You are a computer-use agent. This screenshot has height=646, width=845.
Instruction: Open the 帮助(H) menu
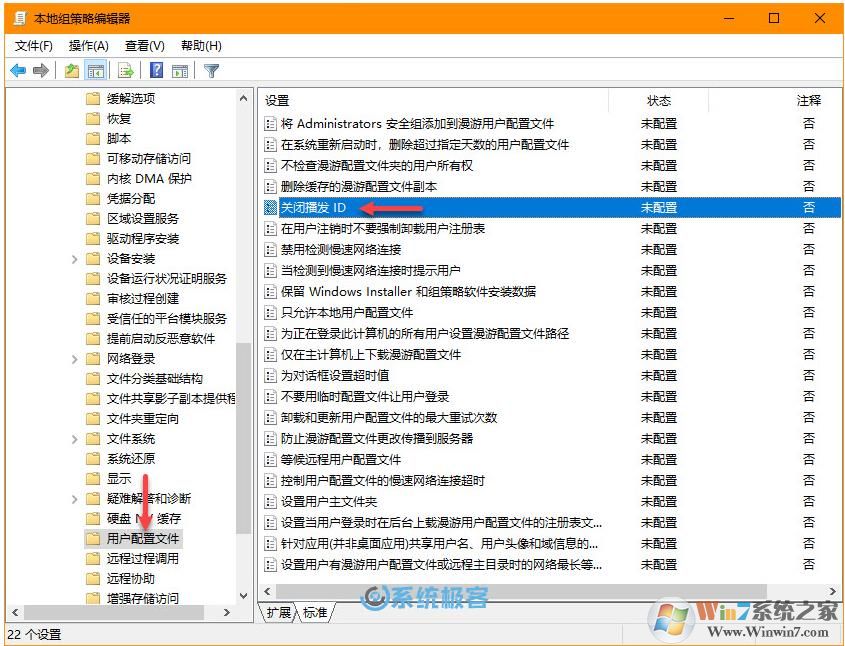201,46
